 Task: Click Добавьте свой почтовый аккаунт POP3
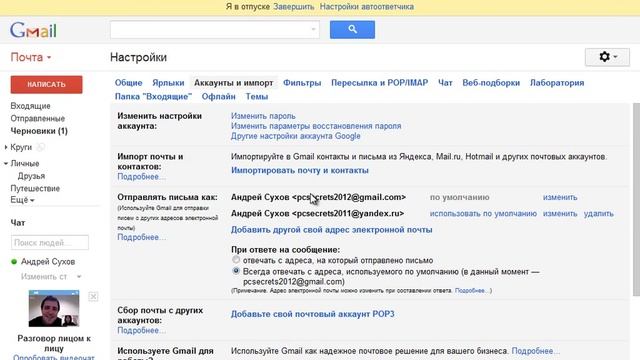(x=313, y=314)
